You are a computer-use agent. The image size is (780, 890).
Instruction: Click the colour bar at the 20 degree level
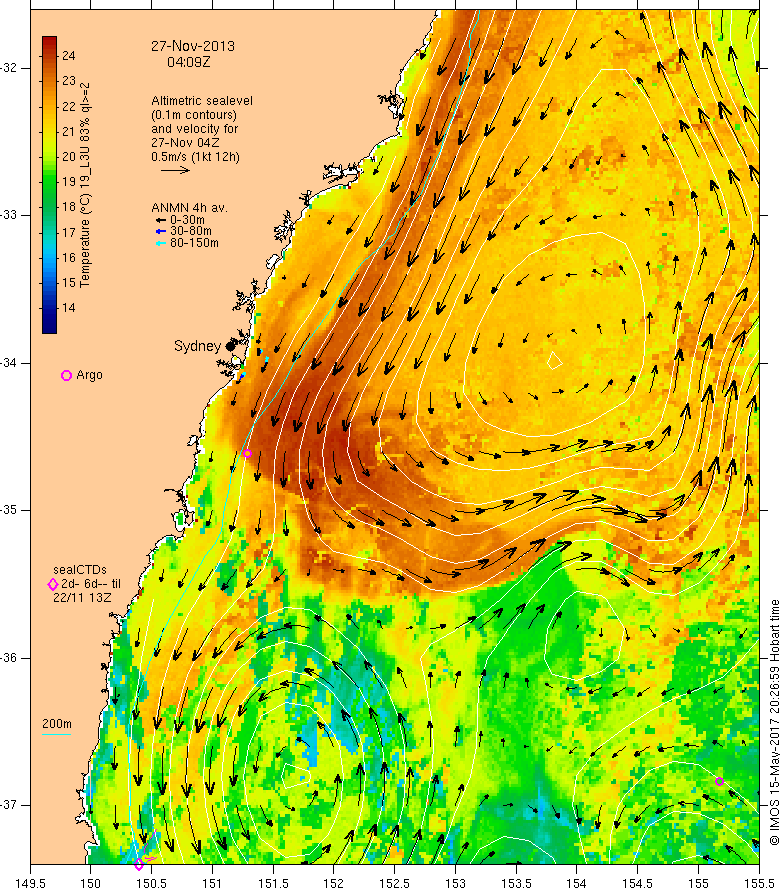pyautogui.click(x=49, y=157)
